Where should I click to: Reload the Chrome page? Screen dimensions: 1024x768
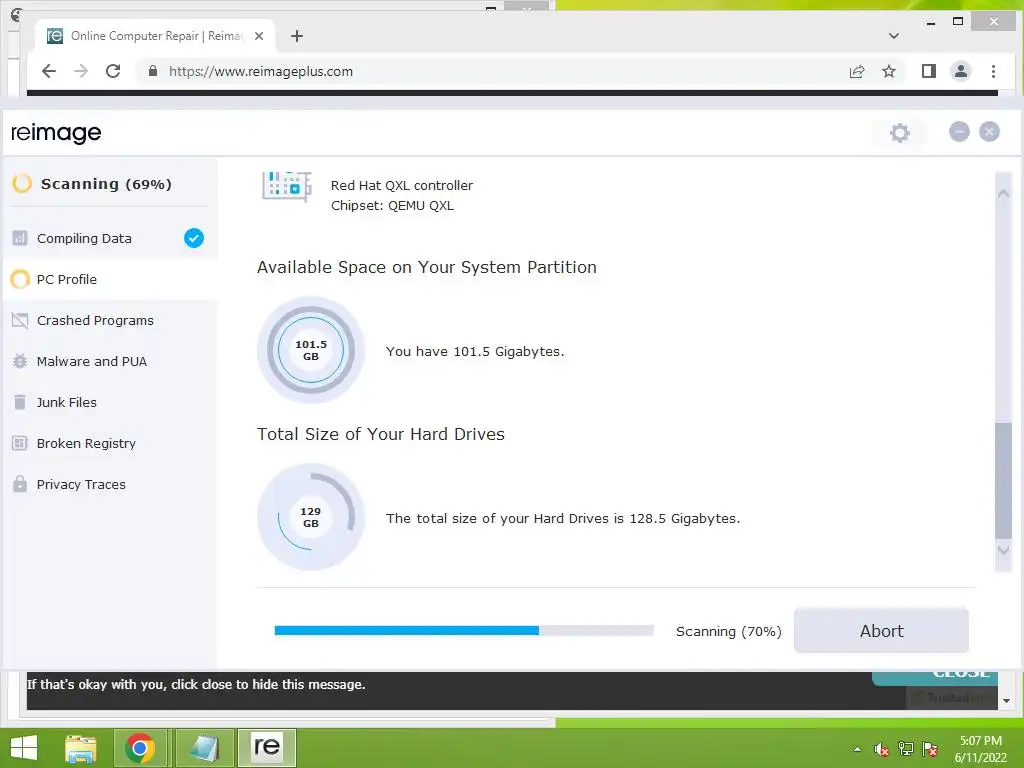point(113,71)
